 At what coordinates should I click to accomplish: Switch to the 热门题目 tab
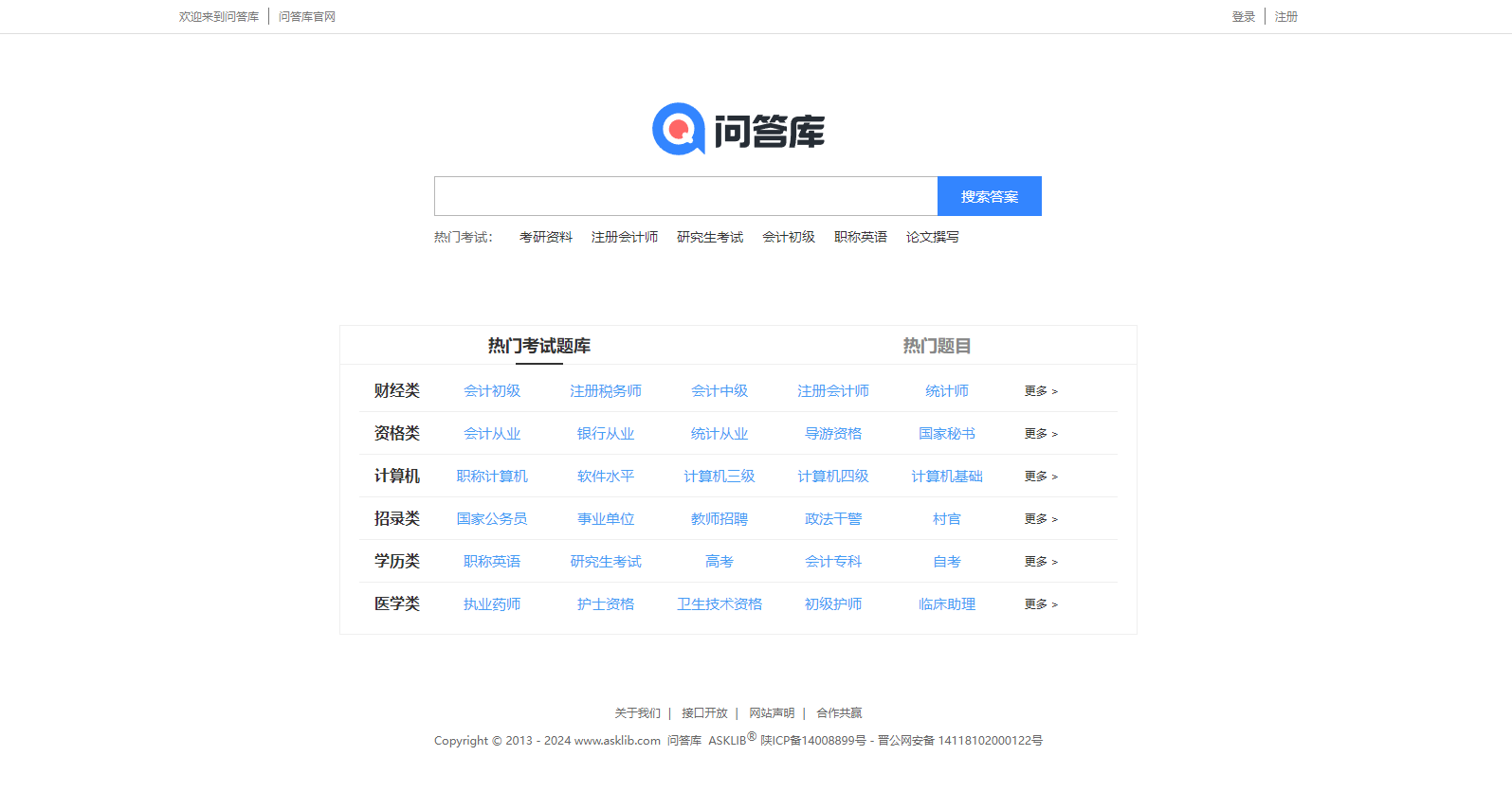(x=937, y=346)
